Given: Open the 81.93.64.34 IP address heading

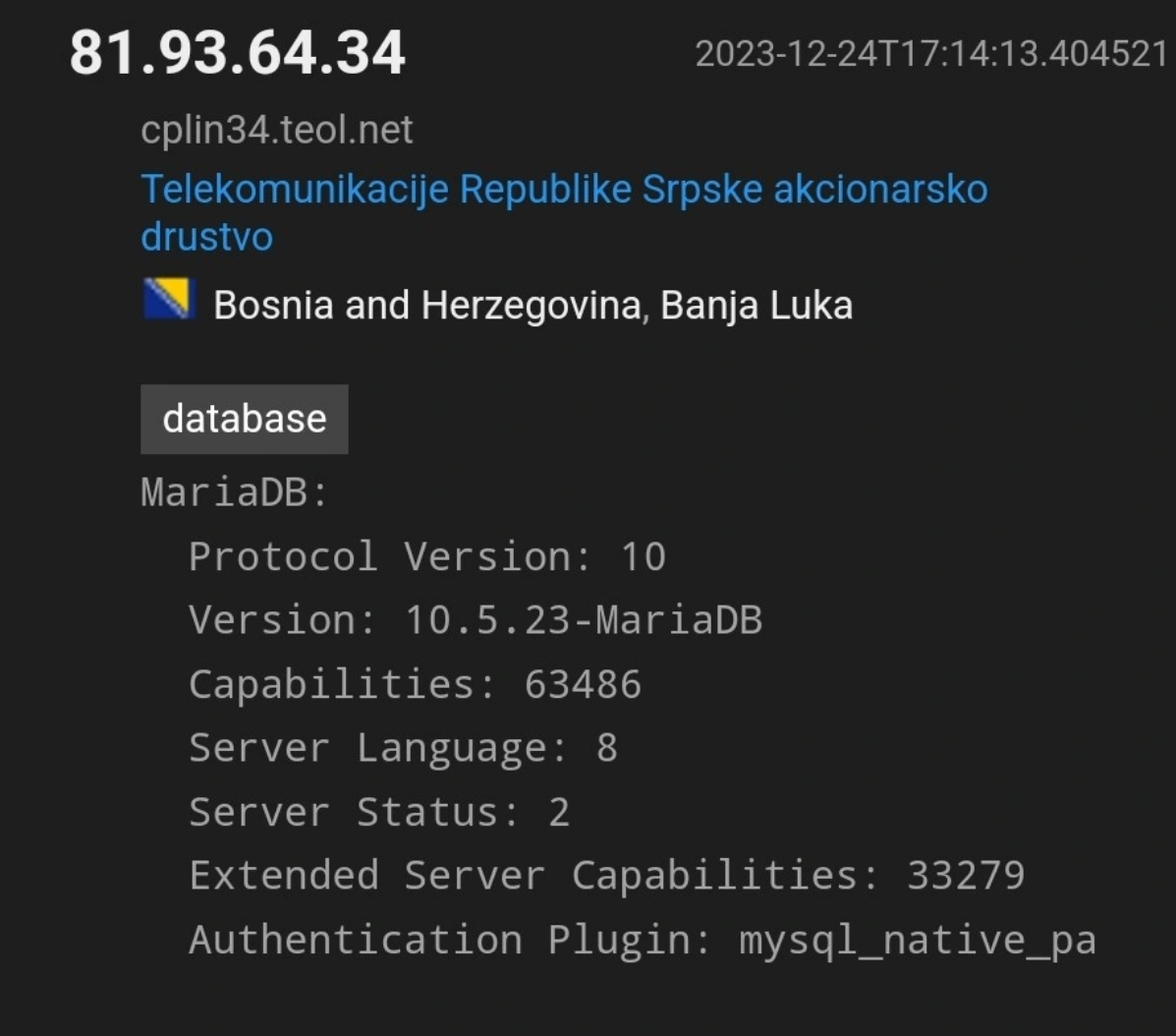Looking at the screenshot, I should pos(237,53).
